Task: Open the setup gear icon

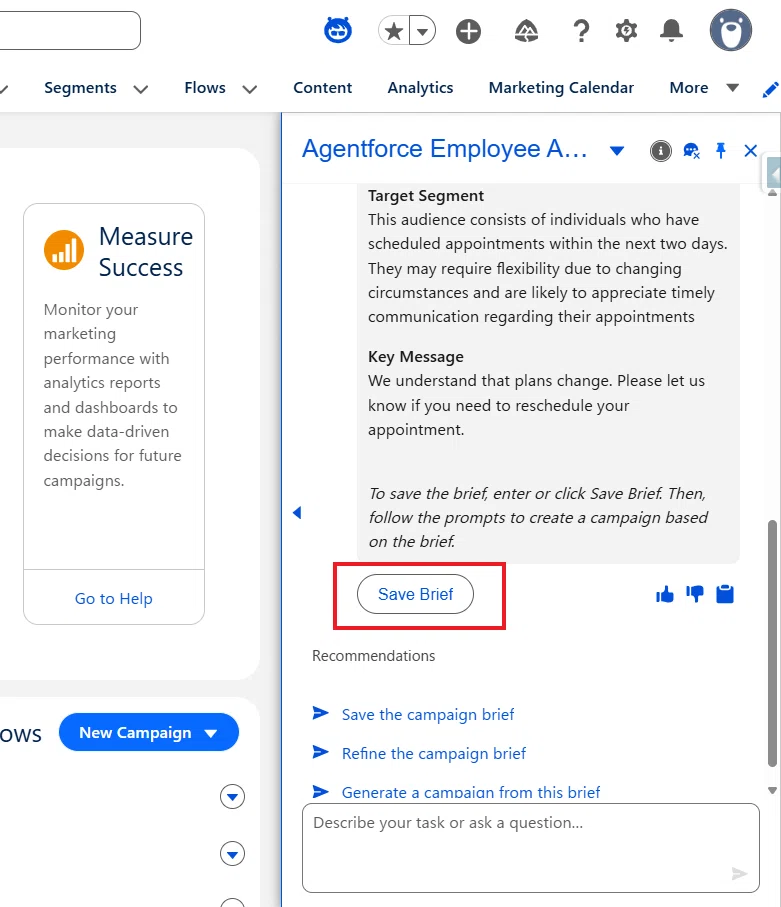Action: (x=626, y=31)
